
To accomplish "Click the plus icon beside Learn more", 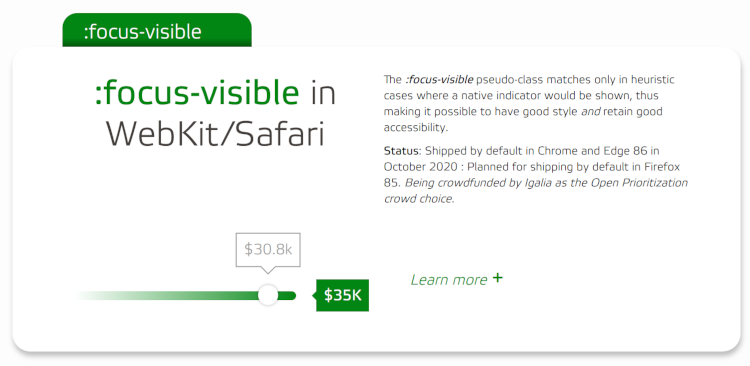I will pos(497,278).
